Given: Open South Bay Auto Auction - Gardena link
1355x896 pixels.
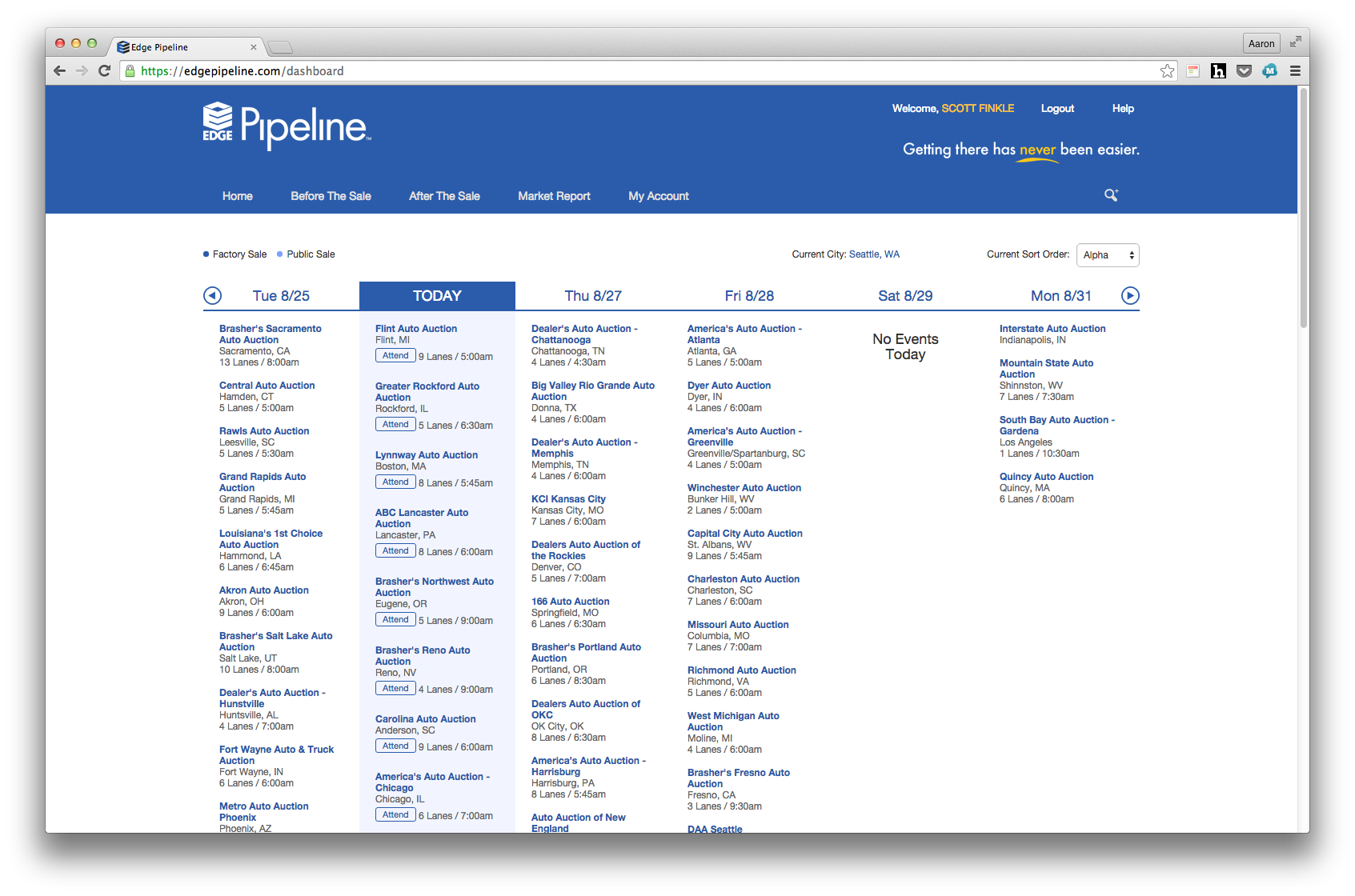Looking at the screenshot, I should tap(1056, 426).
